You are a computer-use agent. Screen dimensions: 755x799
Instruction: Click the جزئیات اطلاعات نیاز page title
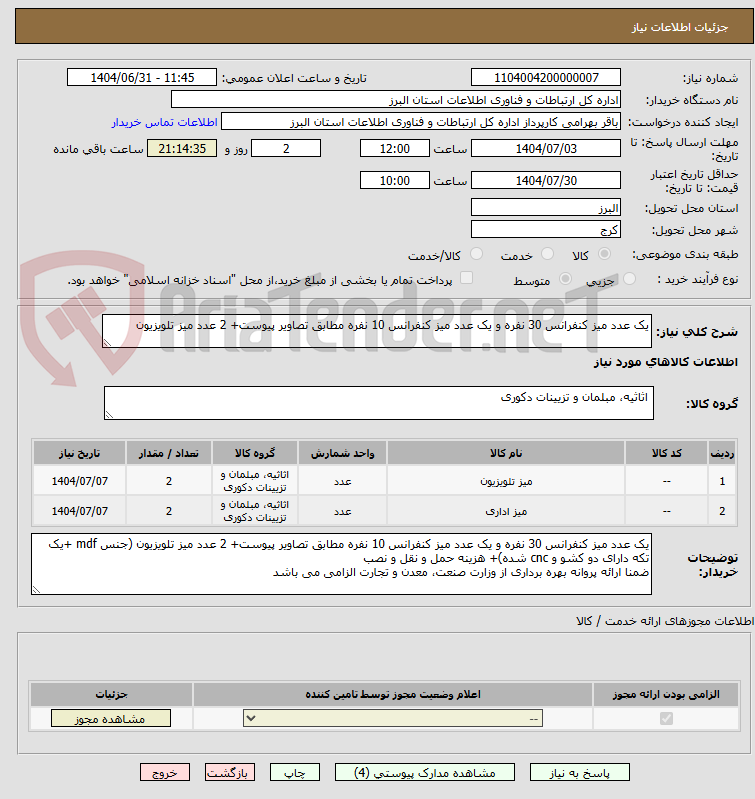[x=680, y=27]
